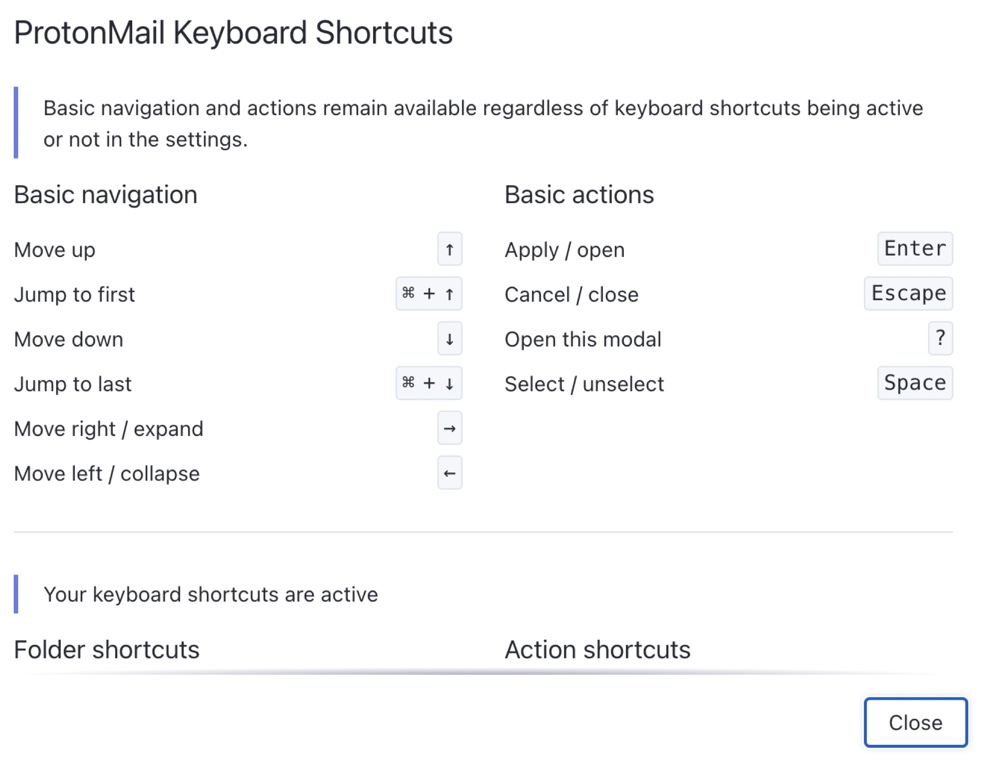Click the Basic actions heading
The width and height of the screenshot is (982, 763).
coord(579,195)
